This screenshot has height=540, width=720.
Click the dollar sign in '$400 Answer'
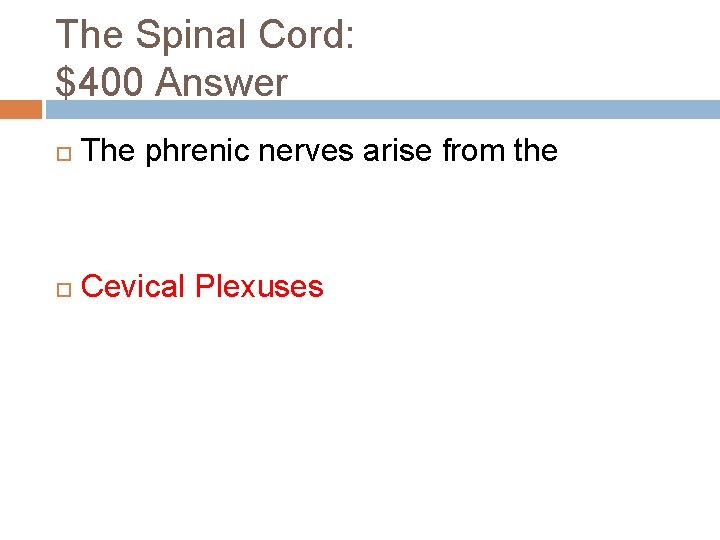point(66,83)
